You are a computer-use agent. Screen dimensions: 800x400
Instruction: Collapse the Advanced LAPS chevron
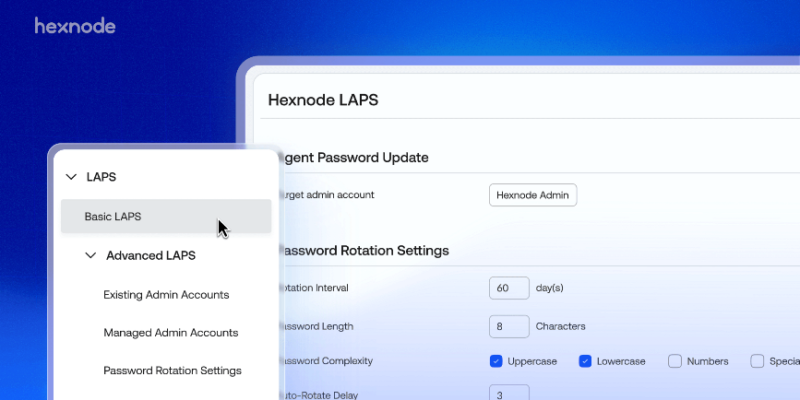(90, 255)
